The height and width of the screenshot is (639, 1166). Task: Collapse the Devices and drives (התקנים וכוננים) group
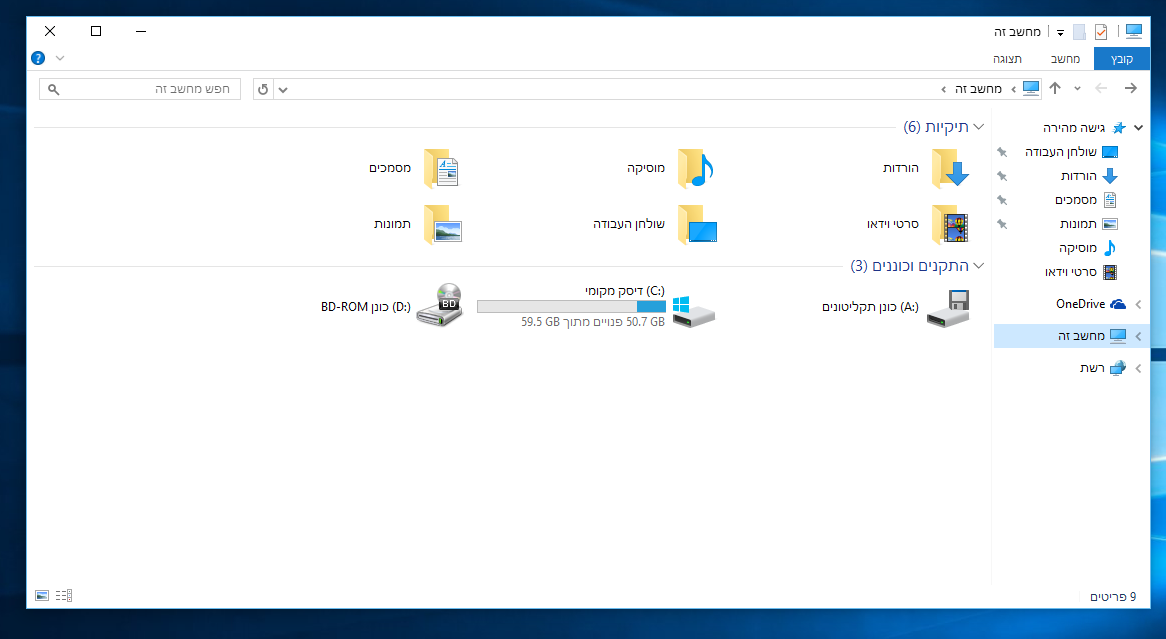pos(979,266)
